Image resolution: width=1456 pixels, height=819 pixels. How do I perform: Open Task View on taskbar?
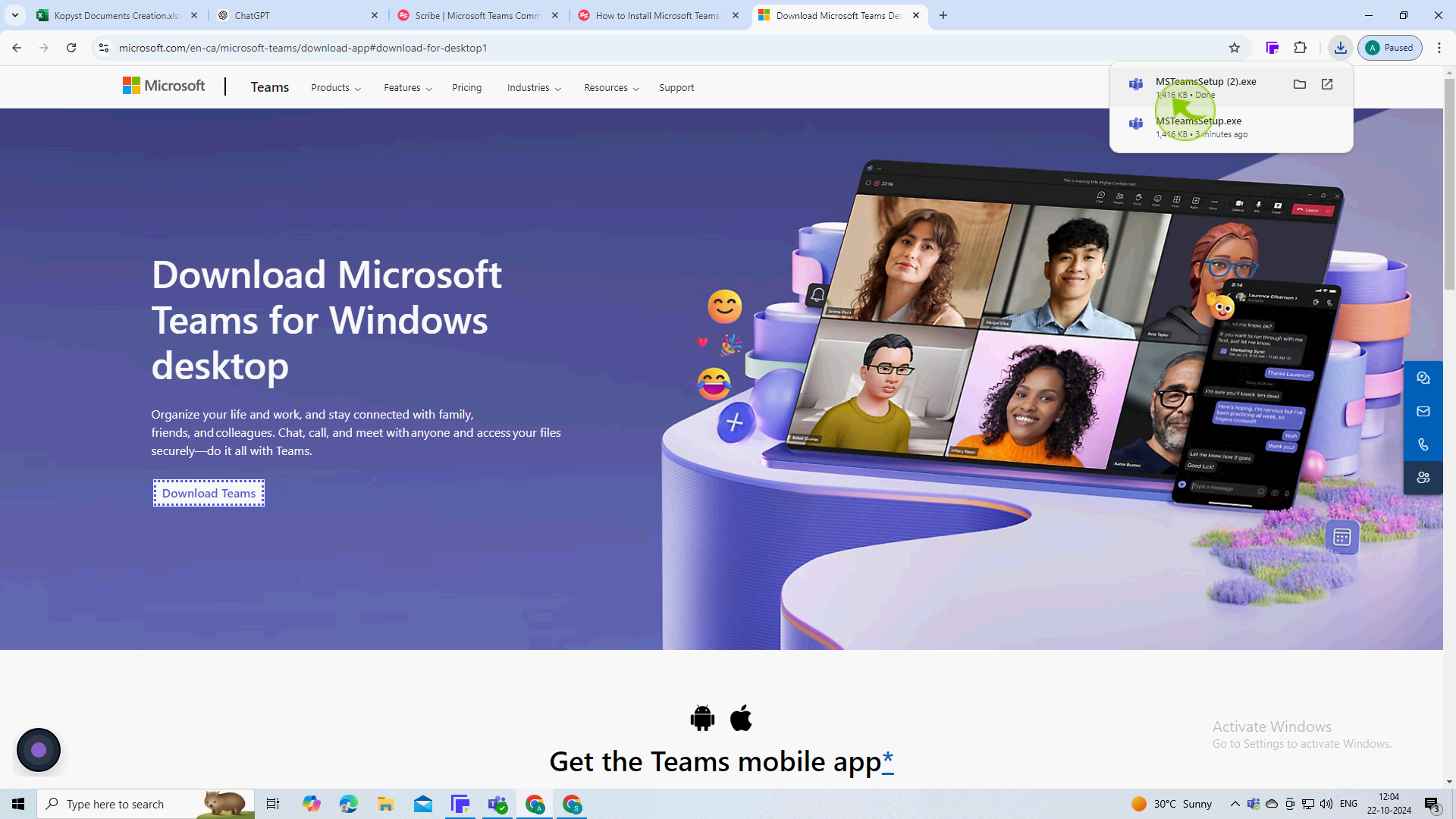pyautogui.click(x=273, y=804)
